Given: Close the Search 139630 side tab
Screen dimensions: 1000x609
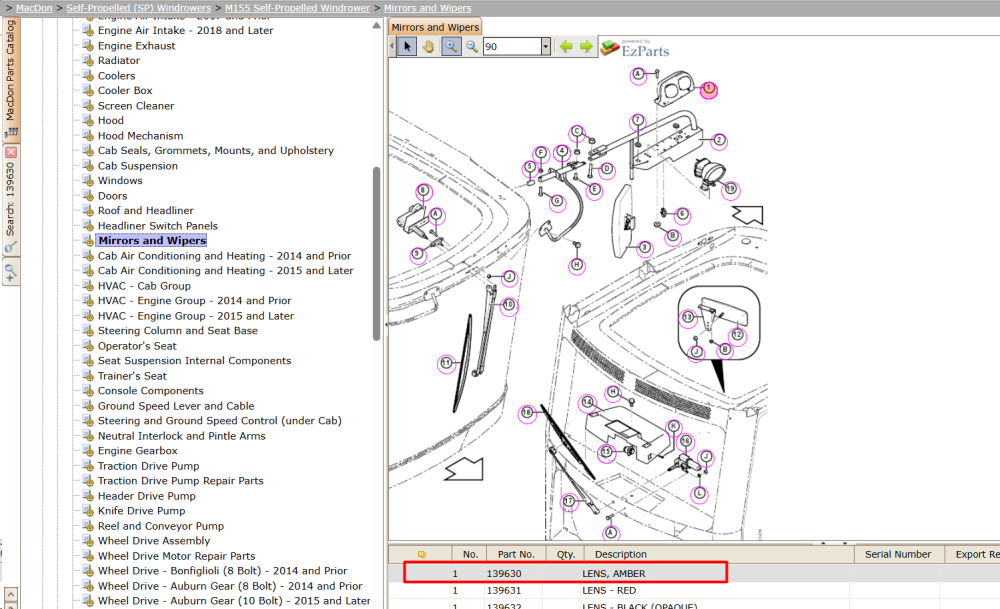Looking at the screenshot, I should click(11, 152).
